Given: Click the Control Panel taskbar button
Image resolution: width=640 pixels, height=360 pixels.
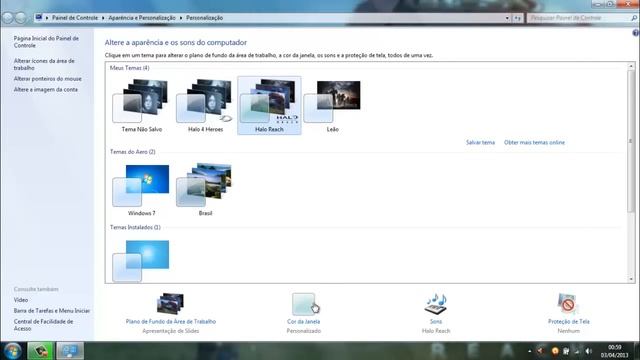Looking at the screenshot, I should click(70, 351).
